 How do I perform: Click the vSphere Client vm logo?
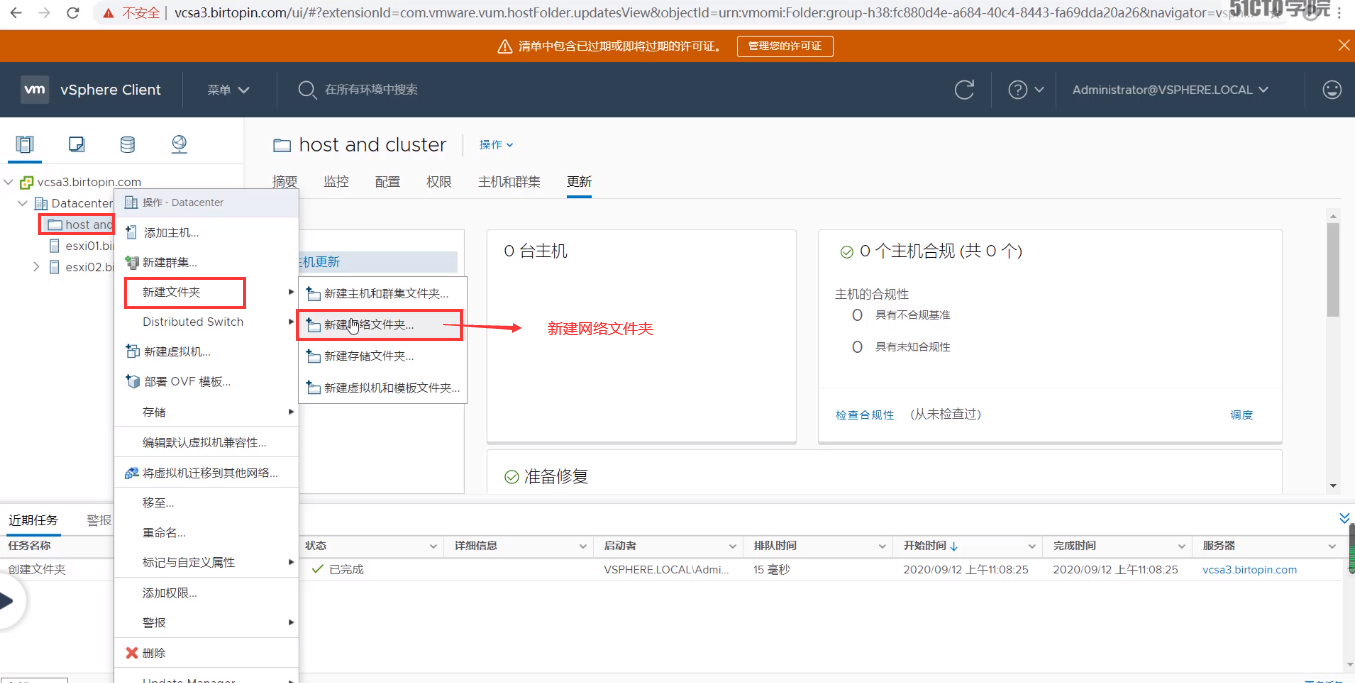pos(35,89)
